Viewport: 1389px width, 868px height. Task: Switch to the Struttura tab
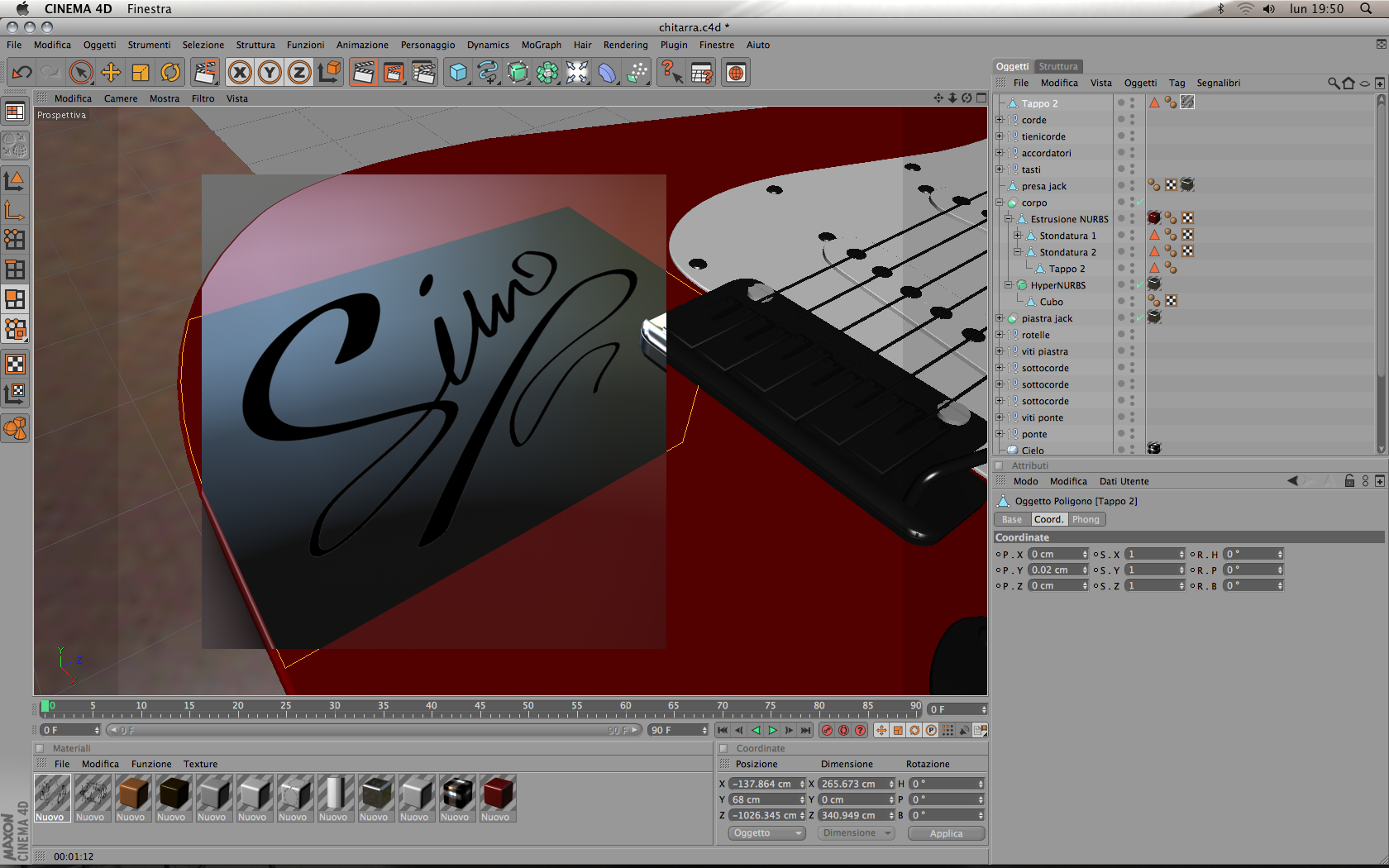tap(1058, 66)
